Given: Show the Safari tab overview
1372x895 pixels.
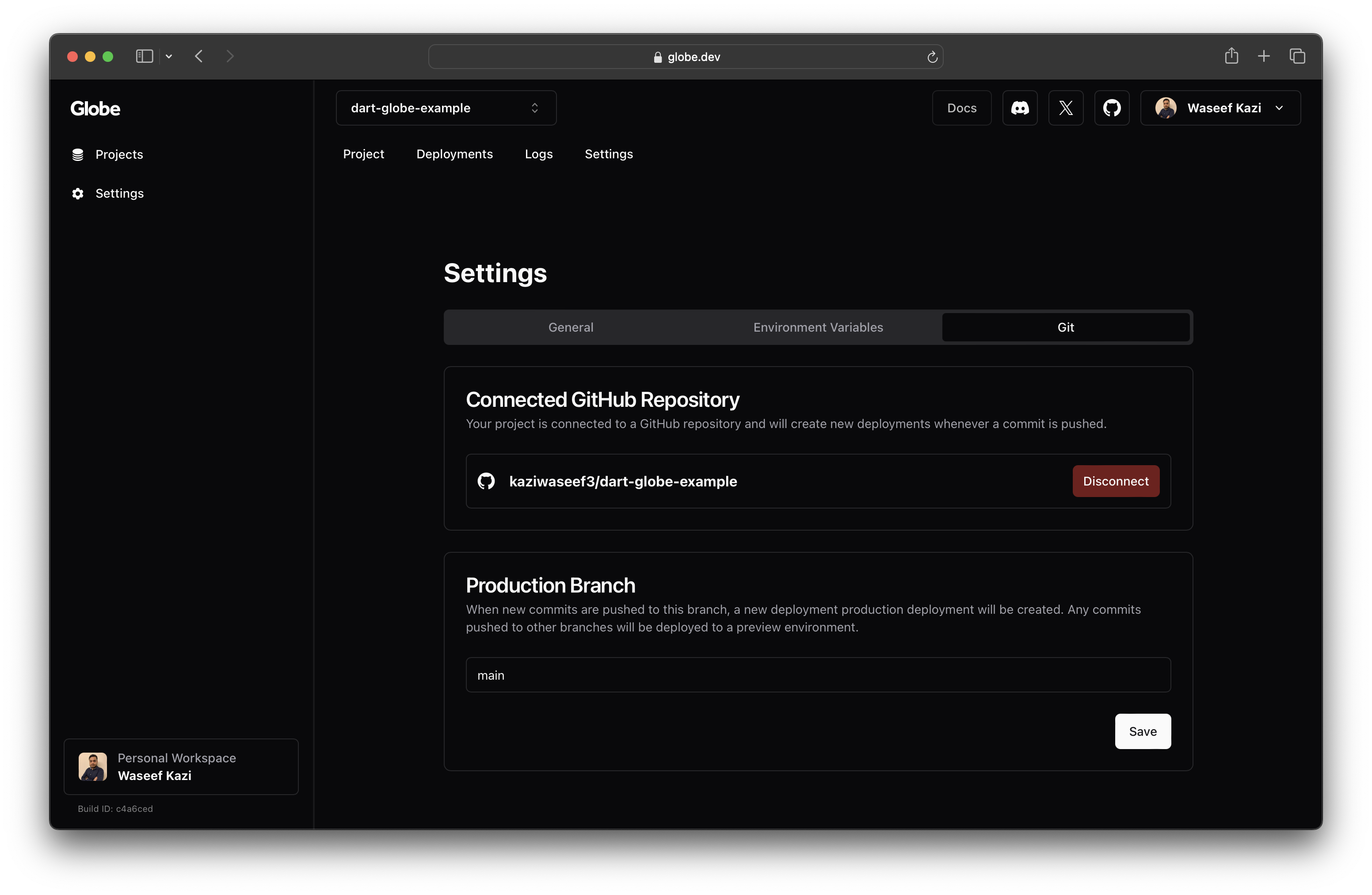Looking at the screenshot, I should (1297, 56).
